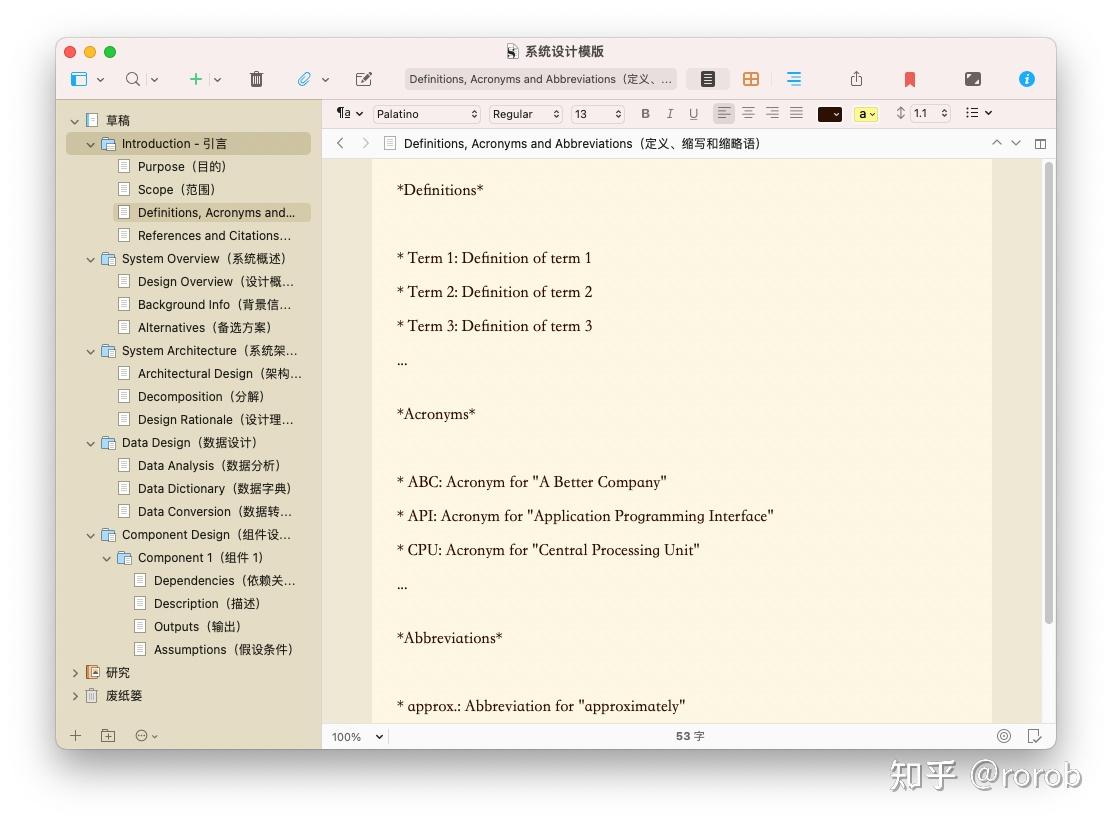This screenshot has height=823, width=1112.
Task: Open the 100% zoom dropdown
Action: pyautogui.click(x=357, y=736)
